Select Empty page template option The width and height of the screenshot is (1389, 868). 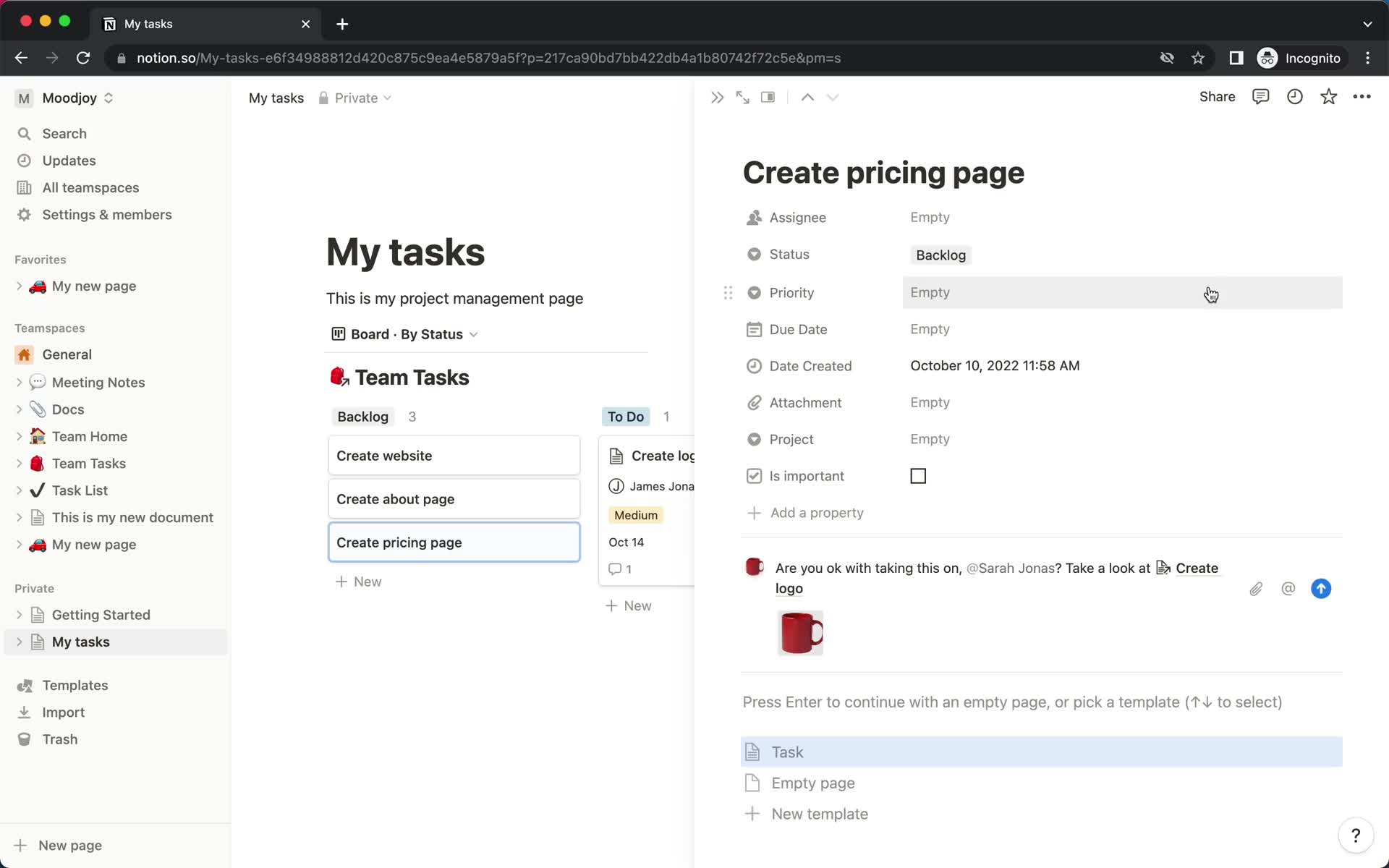coord(813,783)
